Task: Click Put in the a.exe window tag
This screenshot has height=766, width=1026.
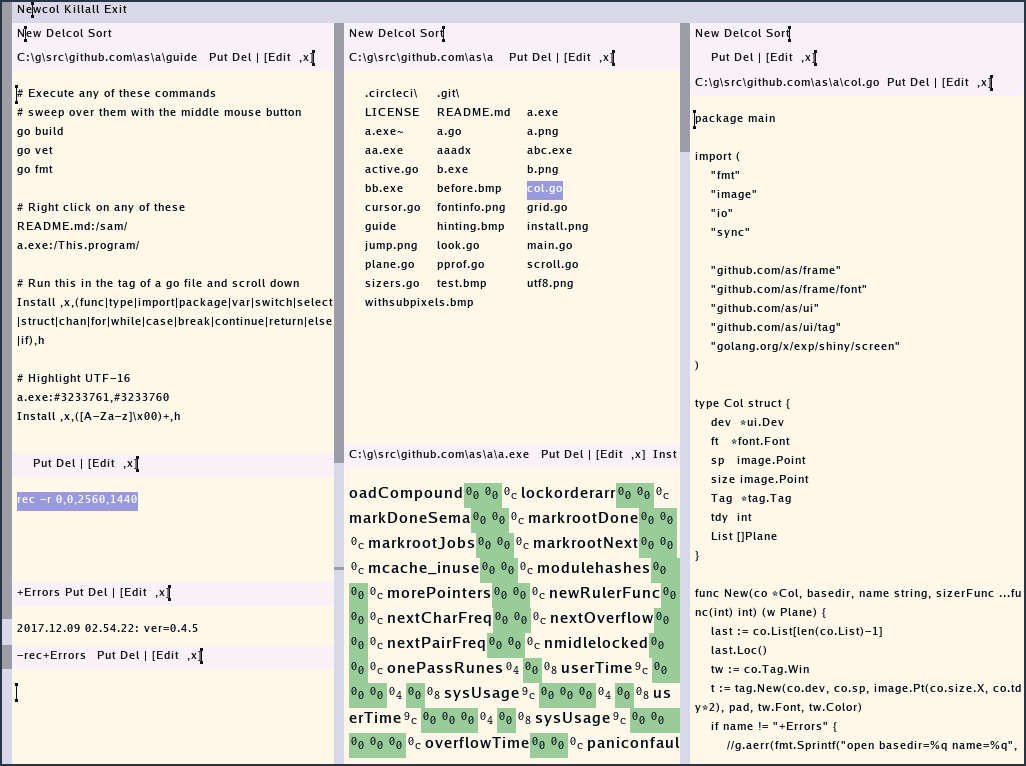Action: pyautogui.click(x=552, y=455)
